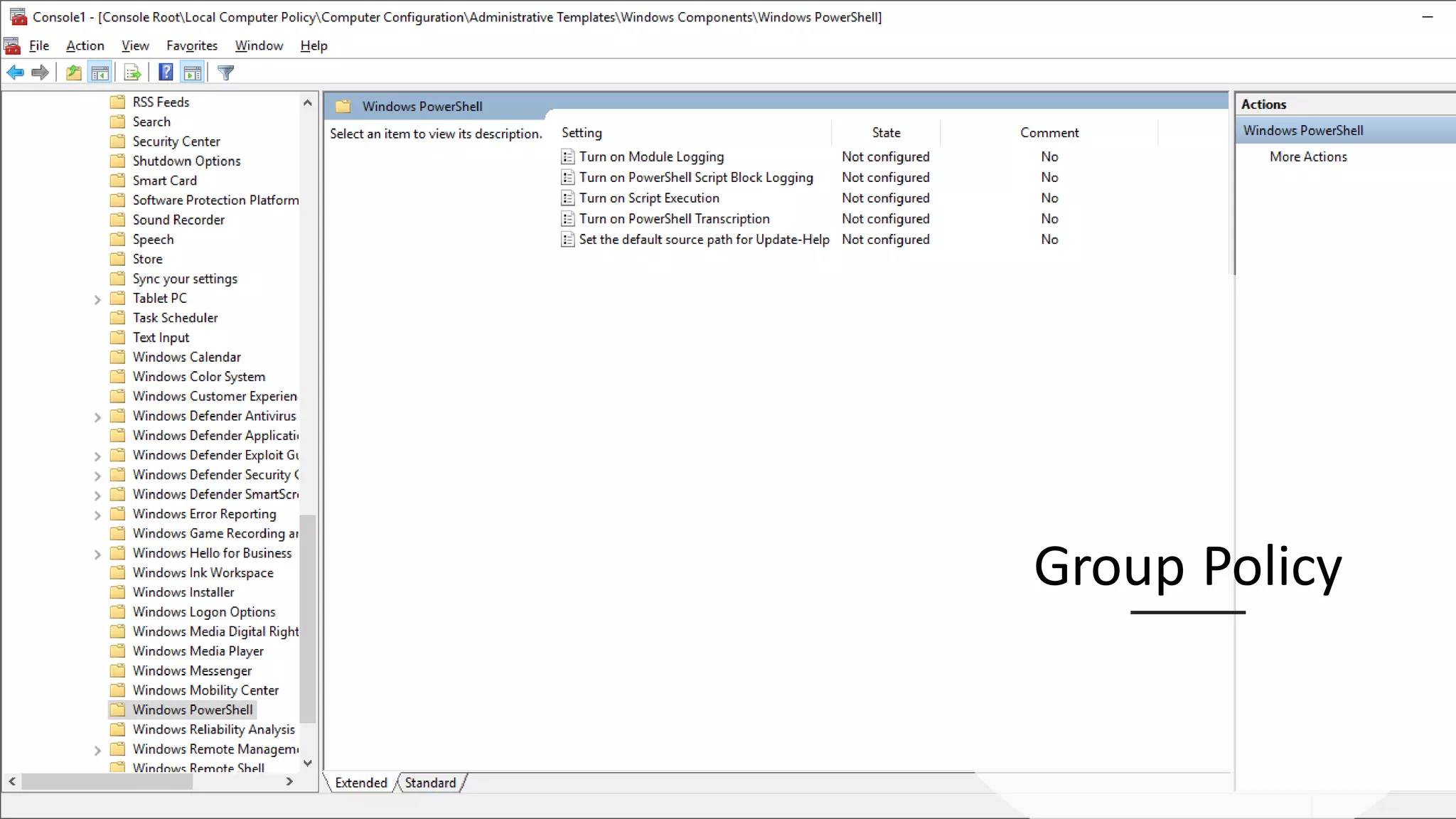
Task: Click the Windows PowerShell folder icon in tree
Action: (x=118, y=710)
